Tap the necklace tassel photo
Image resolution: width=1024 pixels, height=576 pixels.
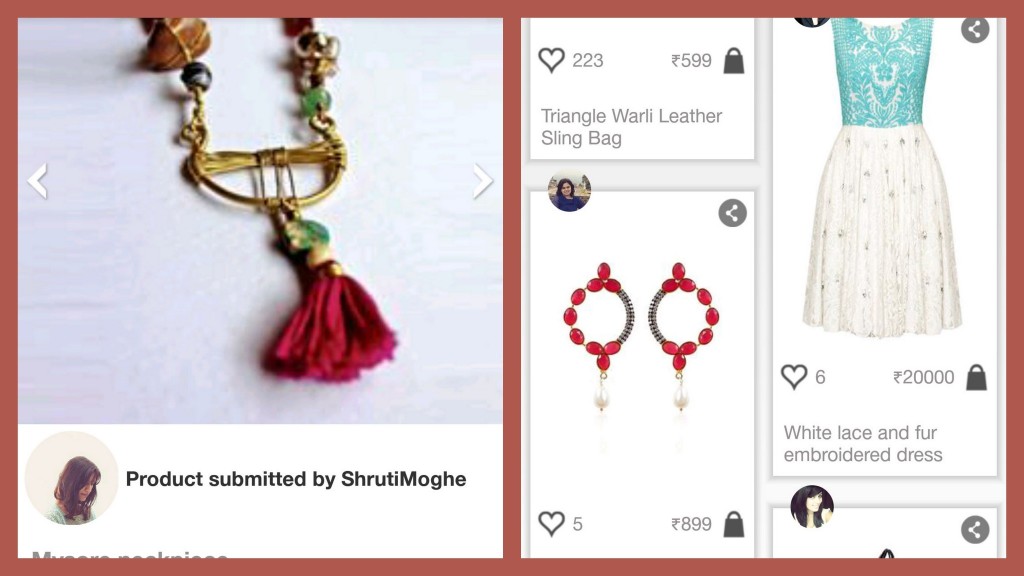[x=260, y=221]
